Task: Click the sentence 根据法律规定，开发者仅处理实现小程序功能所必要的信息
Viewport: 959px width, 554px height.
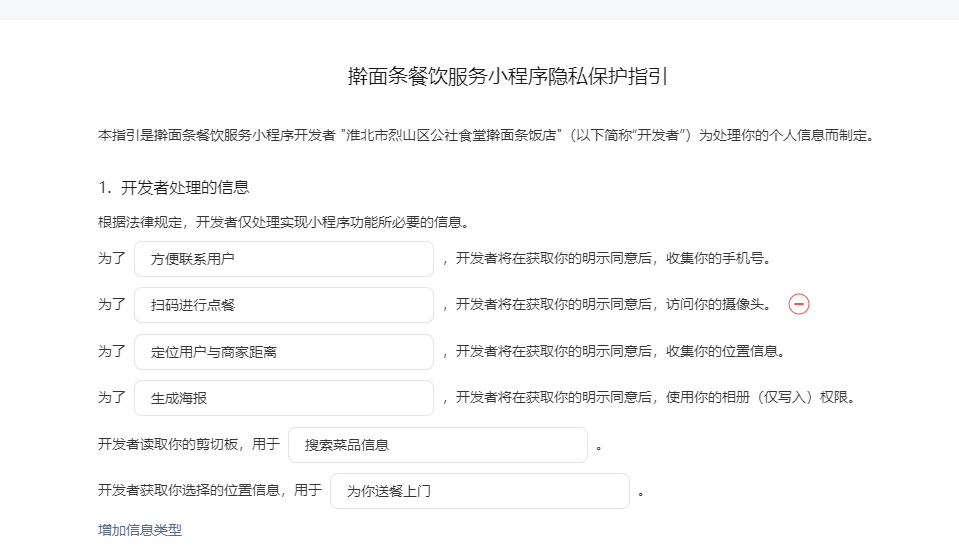Action: pyautogui.click(x=283, y=222)
